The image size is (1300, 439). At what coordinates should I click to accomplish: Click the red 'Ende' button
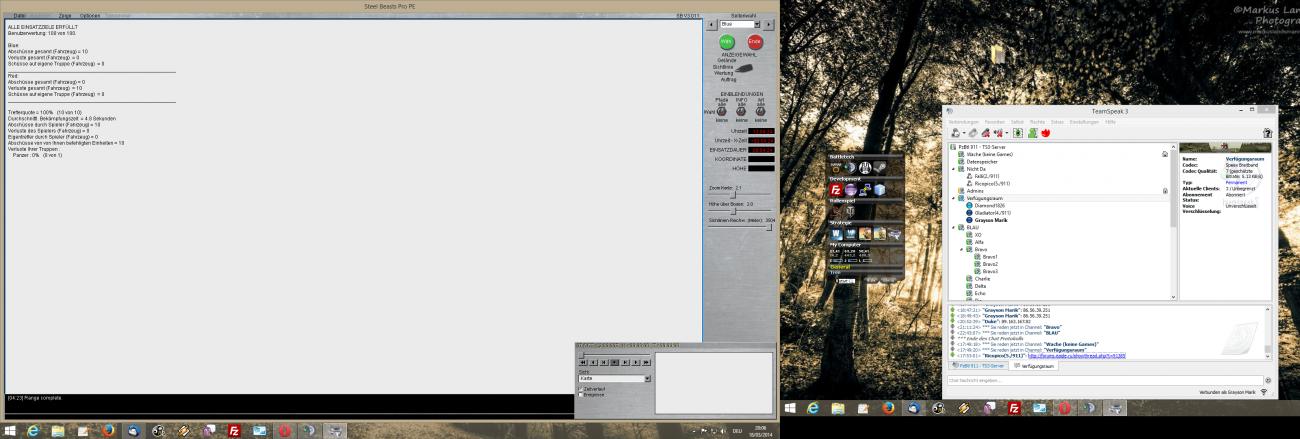coord(754,41)
